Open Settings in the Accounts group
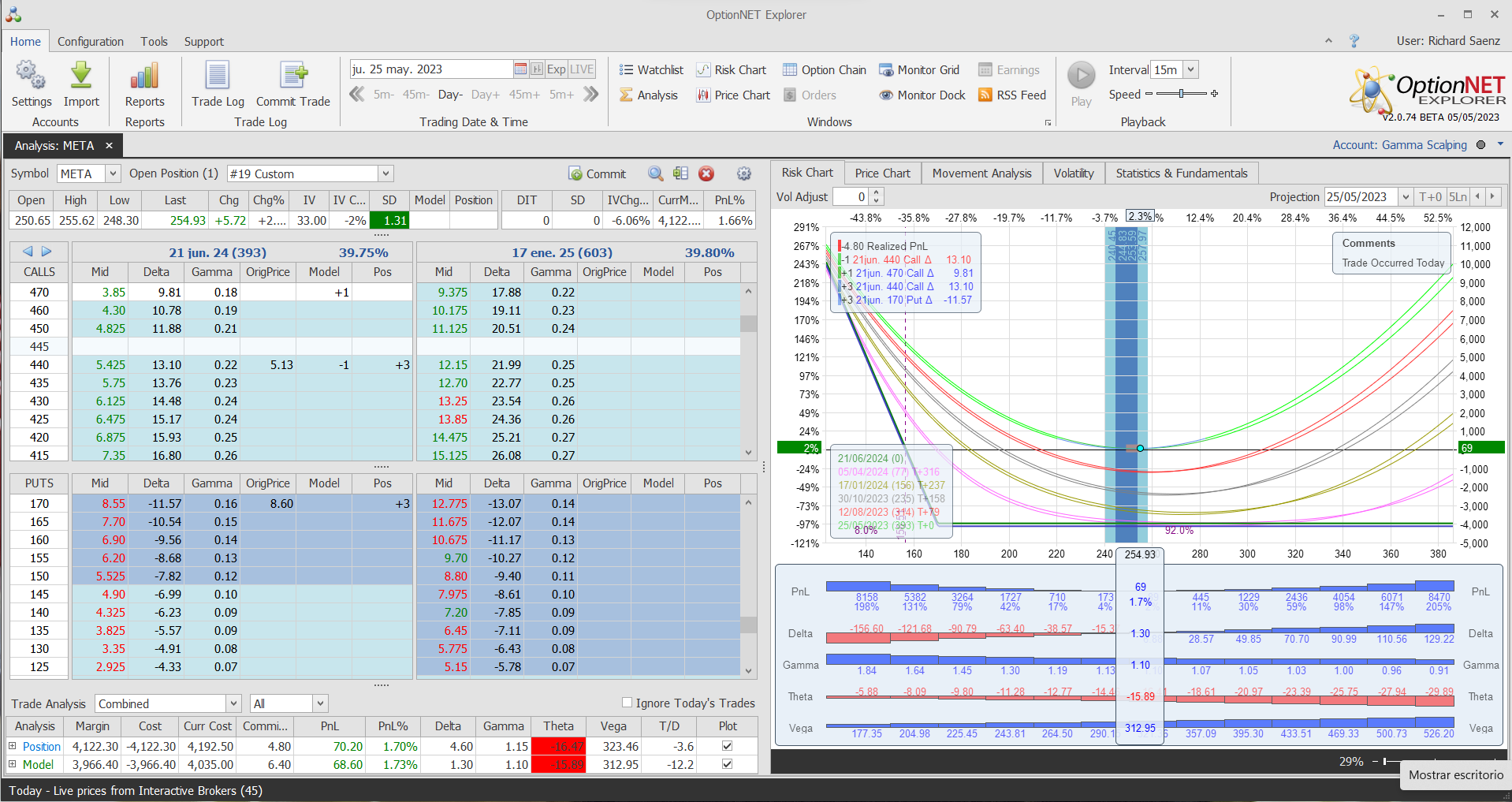This screenshot has width=1512, height=802. point(32,84)
